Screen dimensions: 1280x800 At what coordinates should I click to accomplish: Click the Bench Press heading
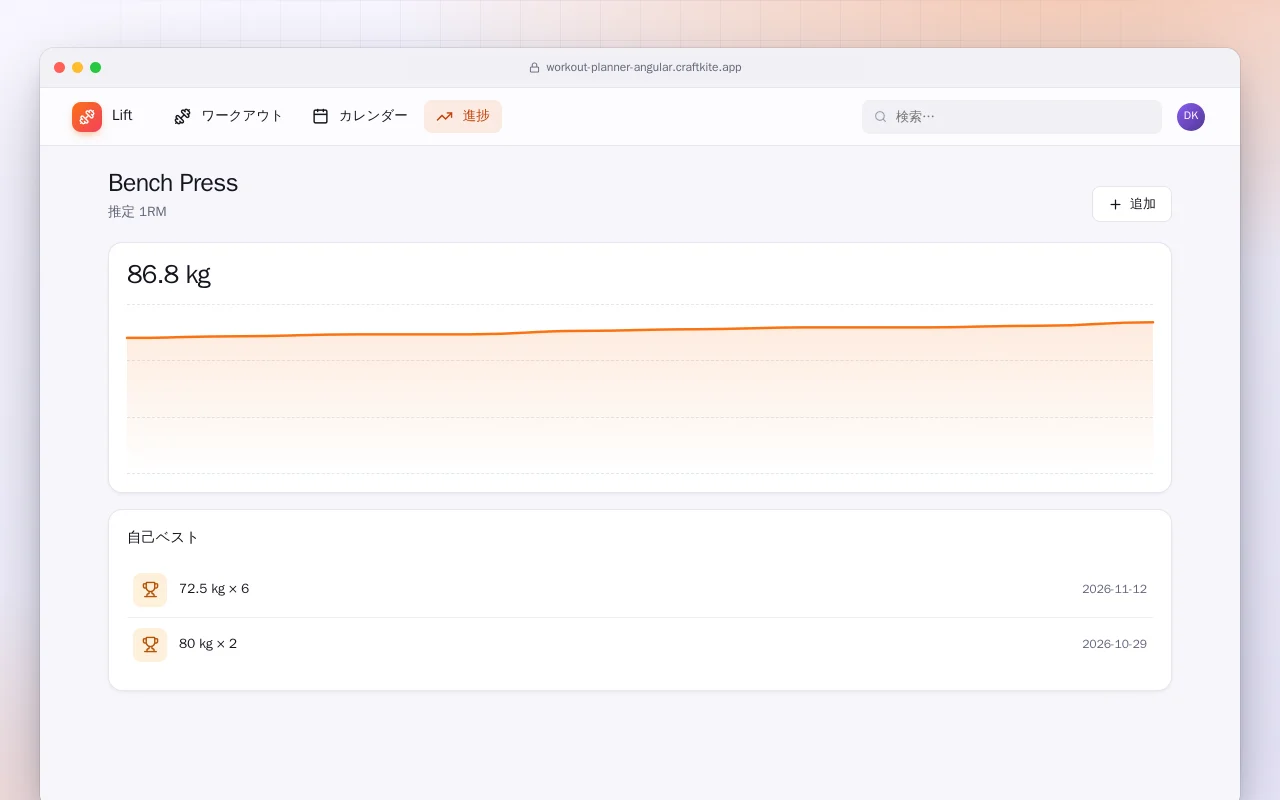[x=173, y=183]
